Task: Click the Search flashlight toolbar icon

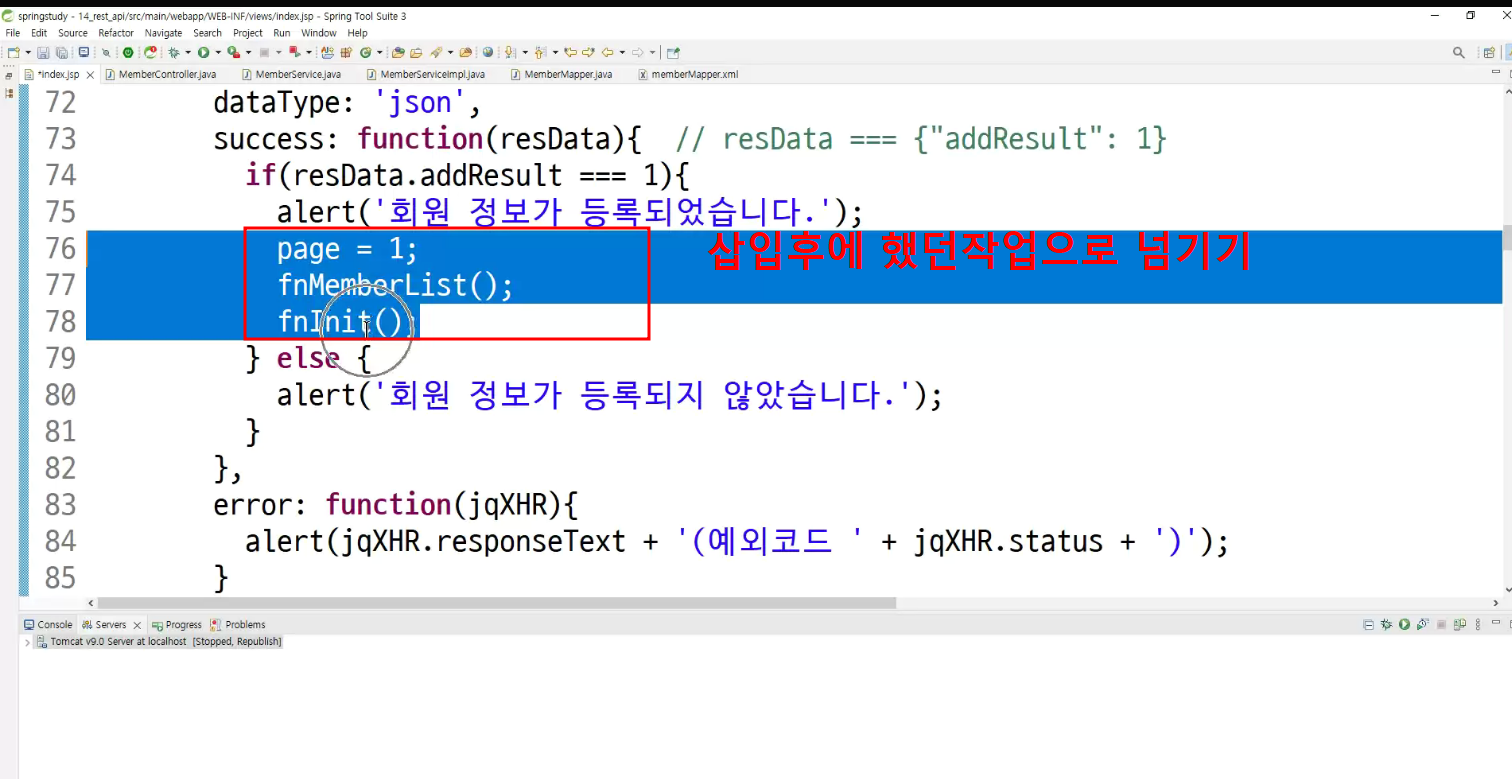Action: (438, 53)
